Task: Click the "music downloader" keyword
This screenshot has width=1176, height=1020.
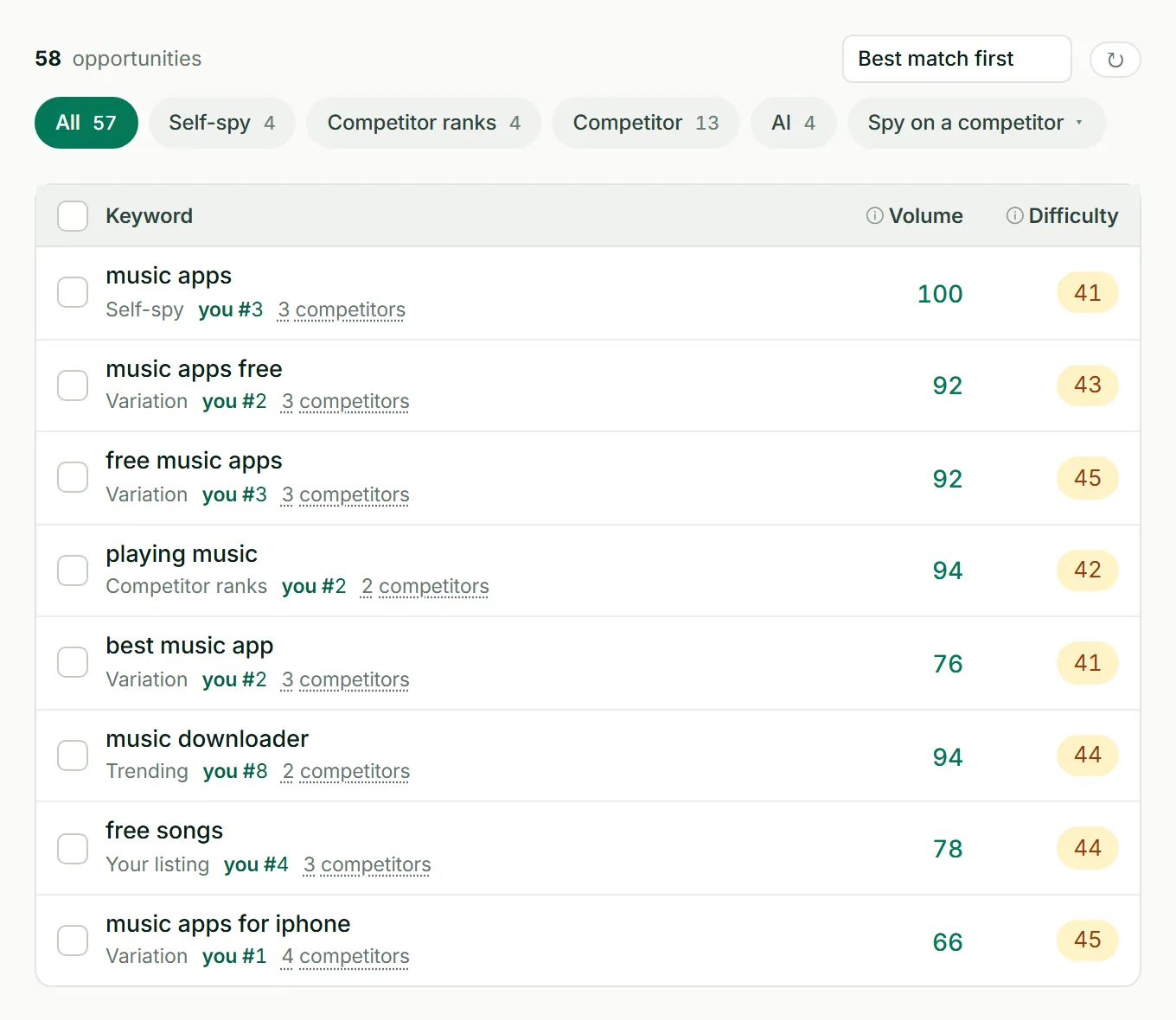Action: pos(207,739)
